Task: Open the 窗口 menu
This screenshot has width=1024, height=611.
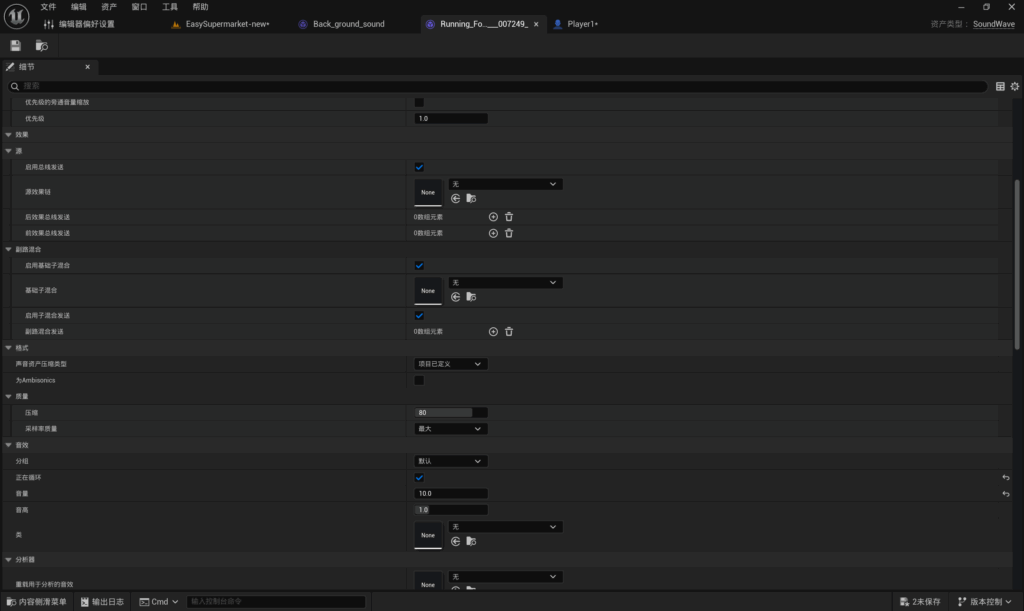Action: tap(139, 7)
